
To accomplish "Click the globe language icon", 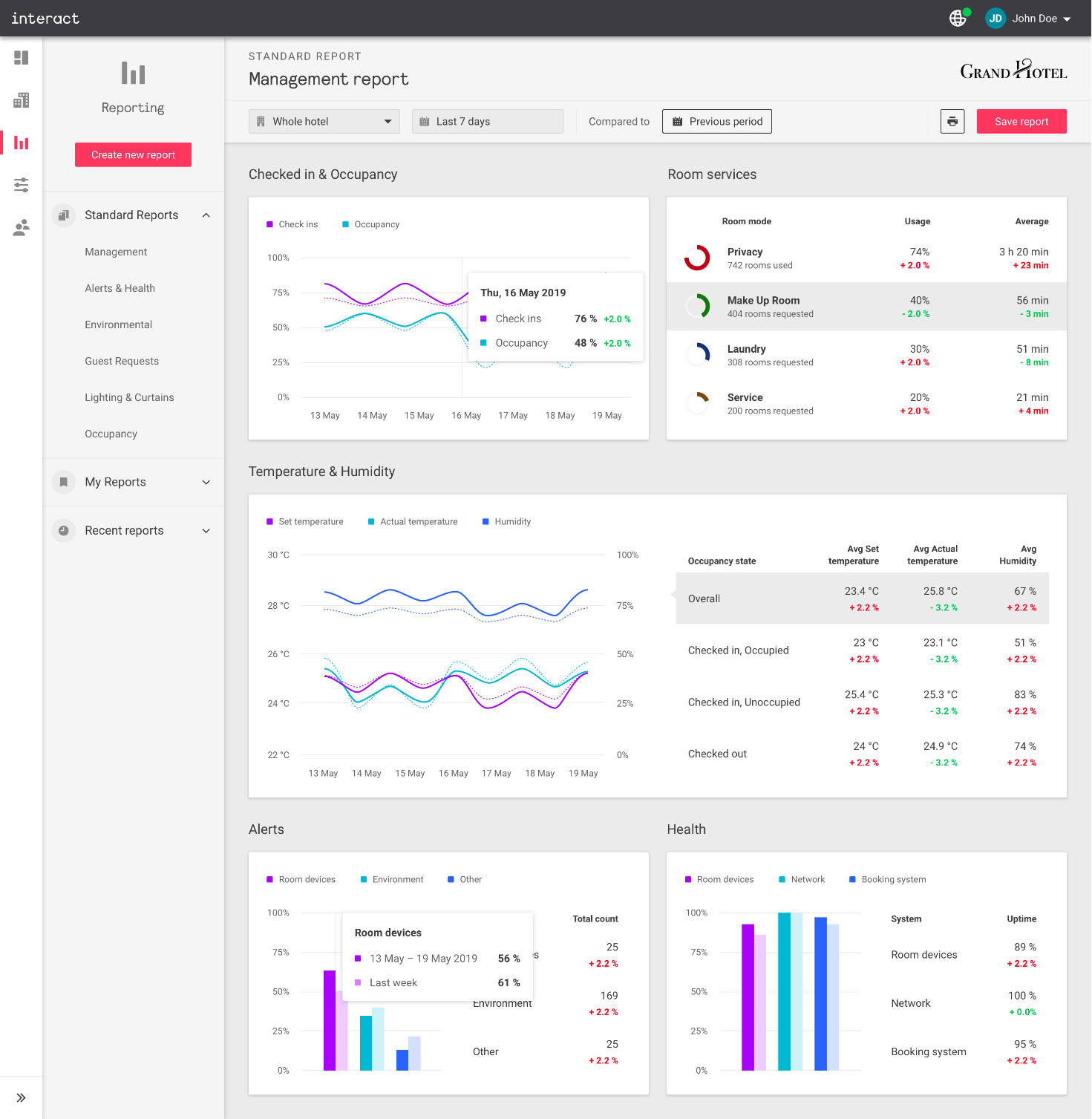I will click(x=958, y=19).
